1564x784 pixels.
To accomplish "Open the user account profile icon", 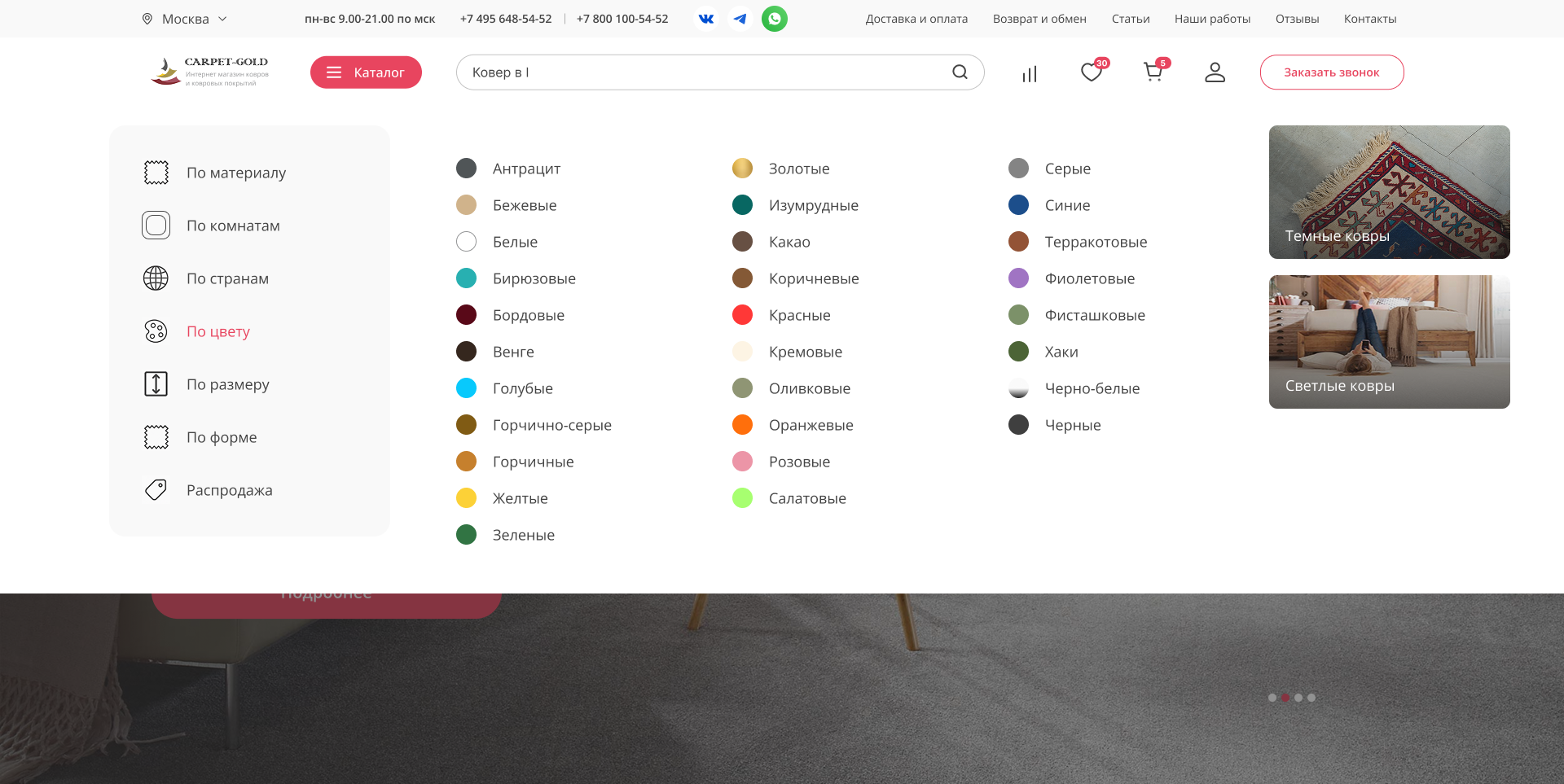I will pyautogui.click(x=1215, y=72).
